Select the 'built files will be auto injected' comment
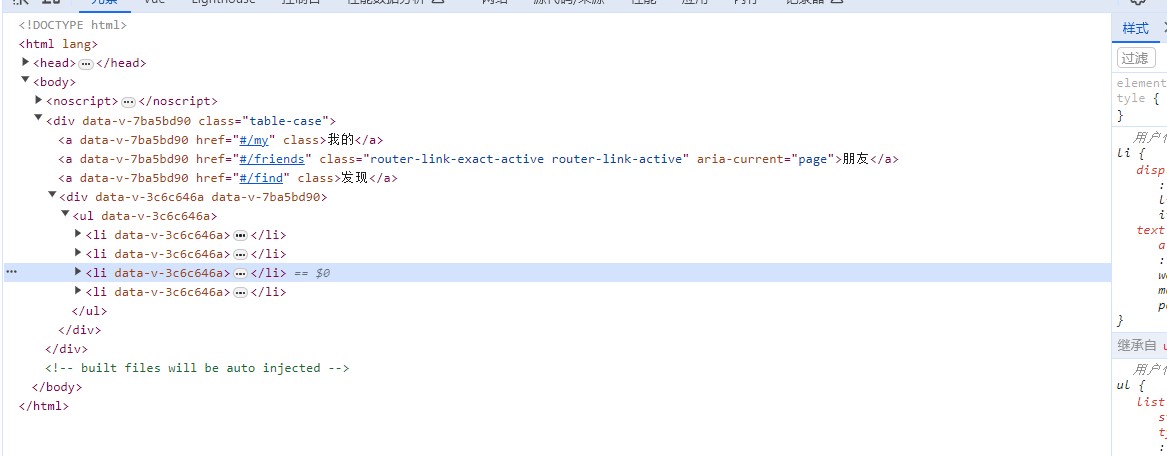 point(197,368)
